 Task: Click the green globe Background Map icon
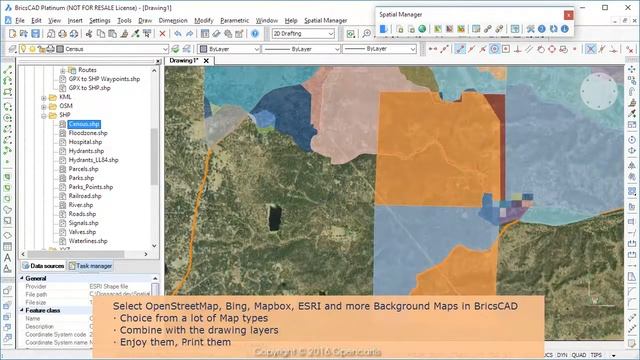pyautogui.click(x=422, y=29)
